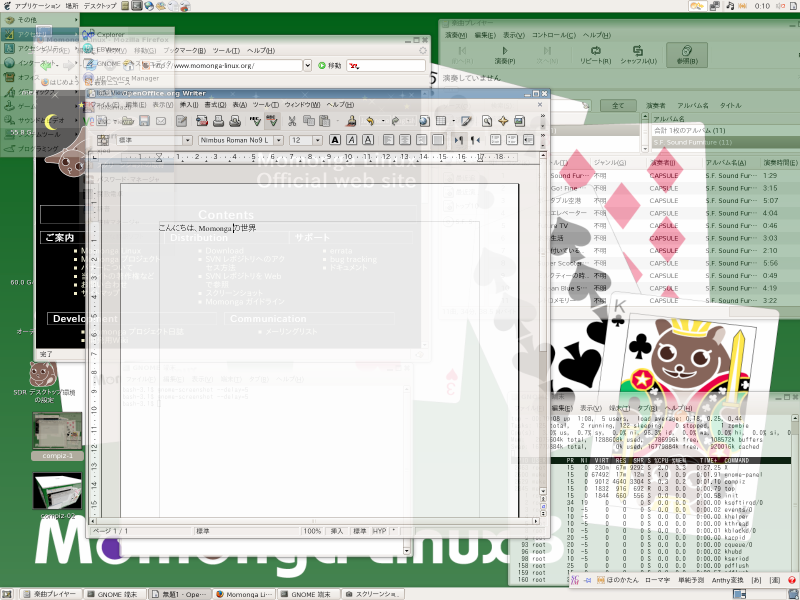Click the Writer vertical scrollbar down arrow
The width and height of the screenshot is (800, 600).
click(x=543, y=491)
